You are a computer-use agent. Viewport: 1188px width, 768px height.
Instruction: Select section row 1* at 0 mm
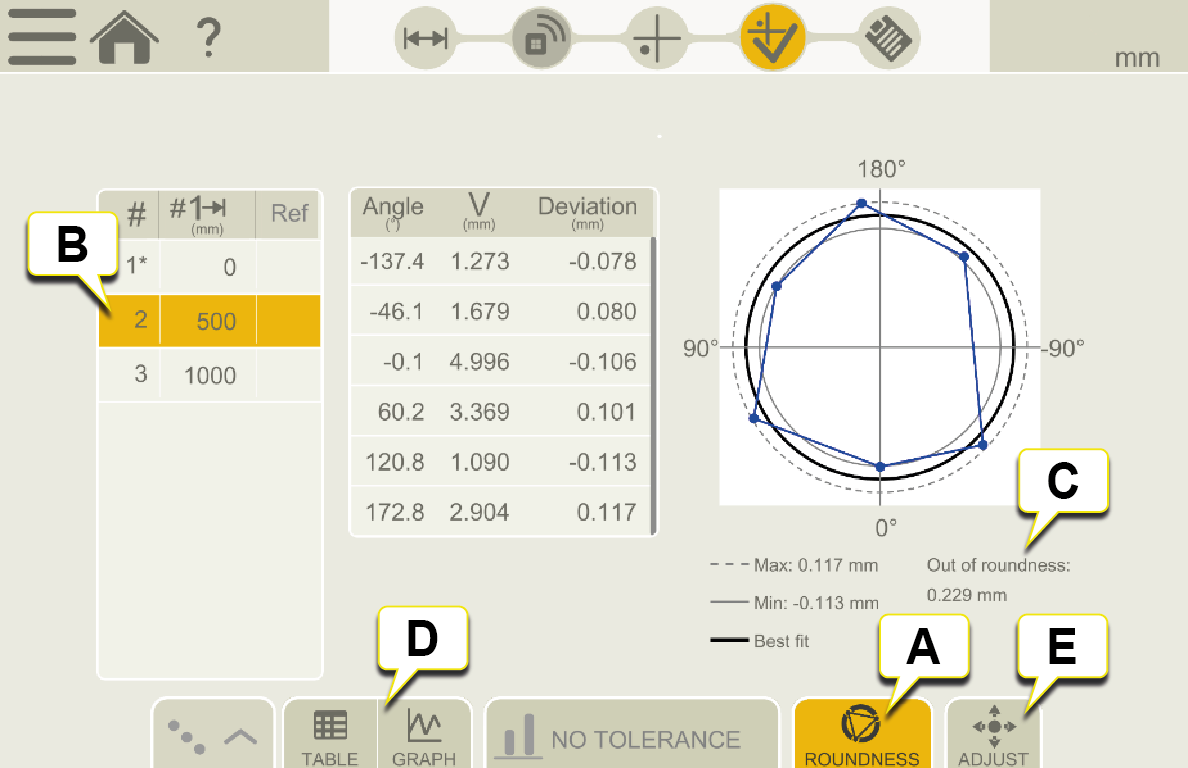[x=209, y=268]
